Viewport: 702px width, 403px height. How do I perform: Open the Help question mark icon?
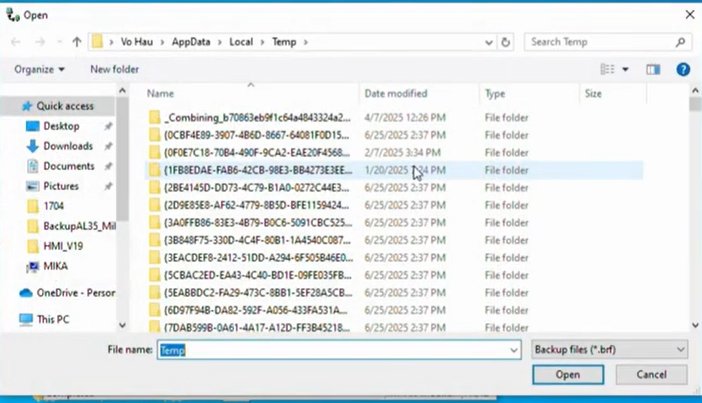click(683, 69)
